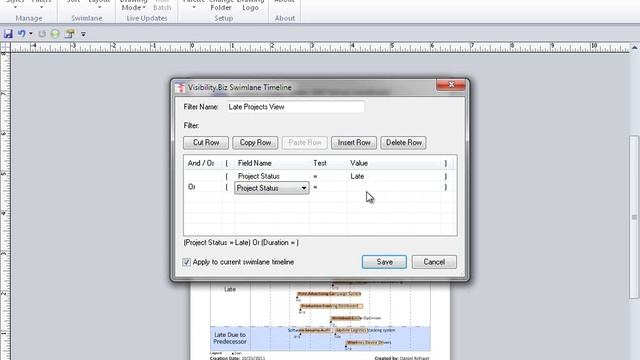Click the Save icon in the quick access toolbar

point(8,34)
